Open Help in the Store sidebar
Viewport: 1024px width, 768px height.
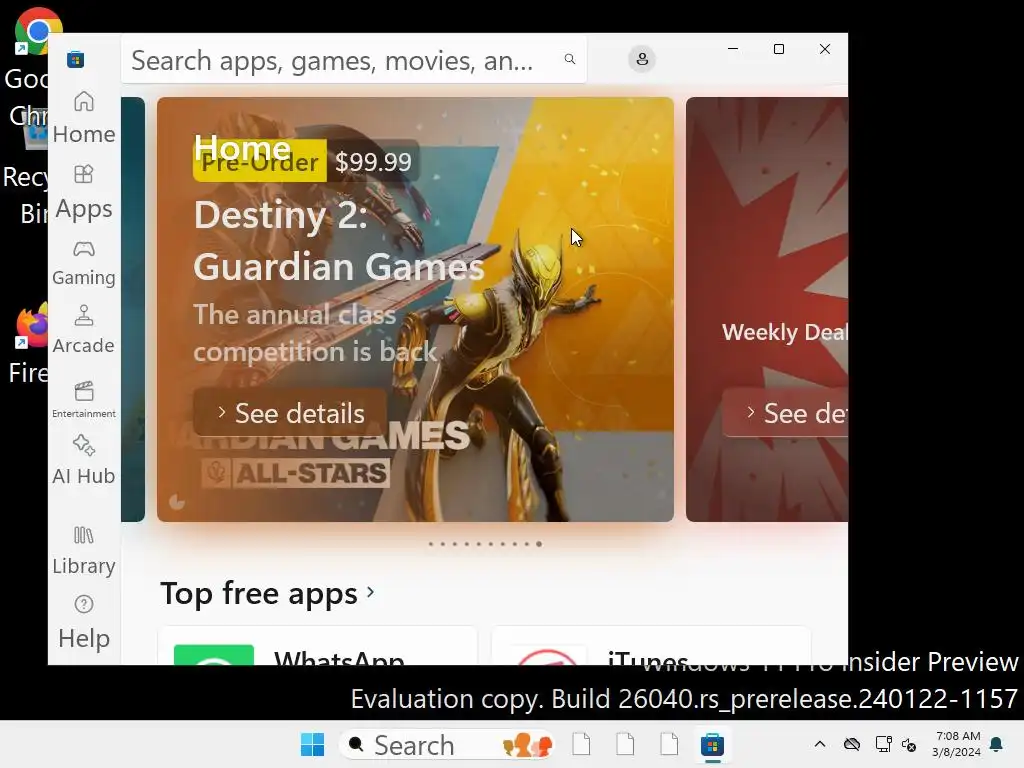pyautogui.click(x=84, y=622)
